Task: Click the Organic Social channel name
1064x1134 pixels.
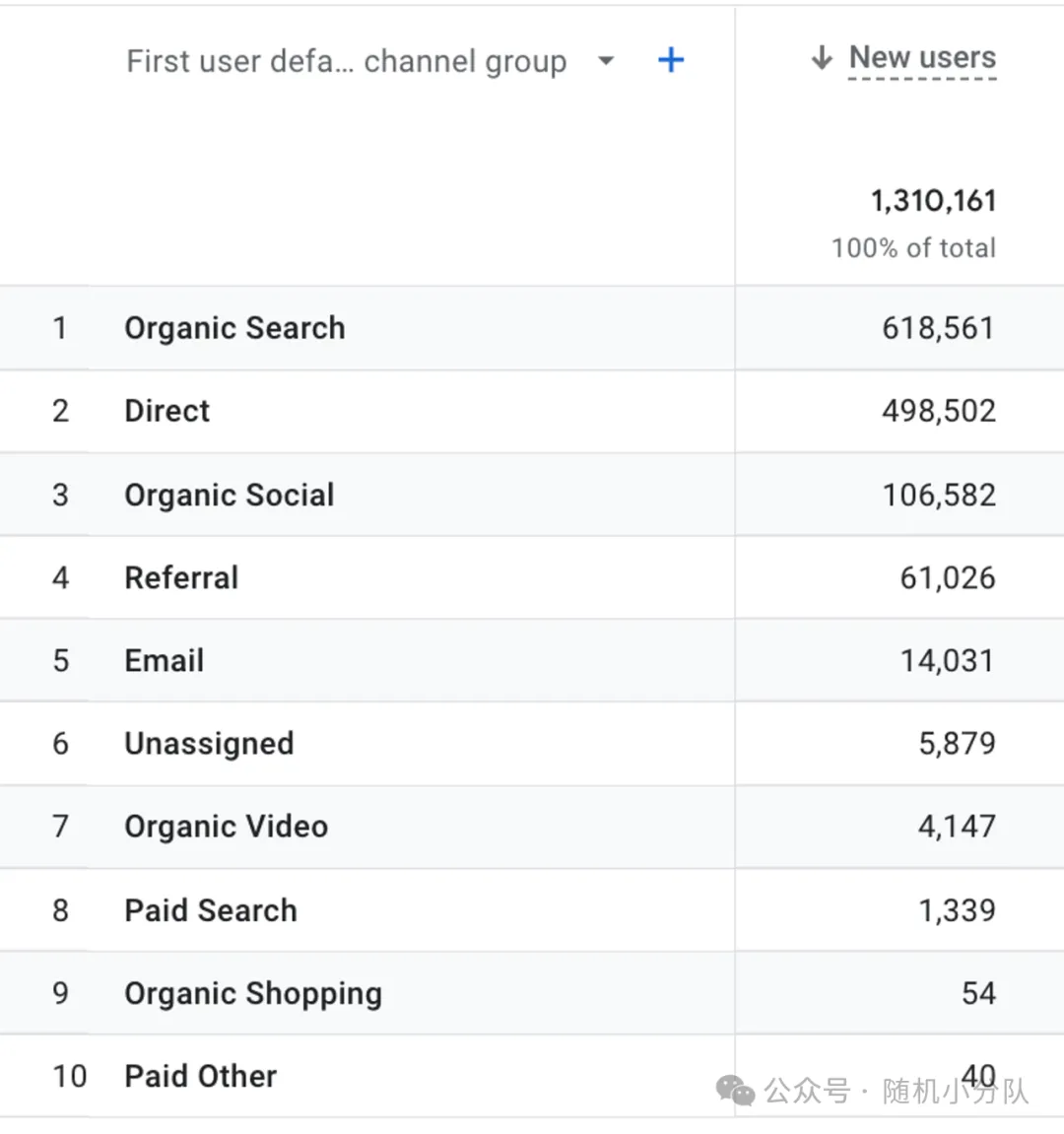Action: 229,495
